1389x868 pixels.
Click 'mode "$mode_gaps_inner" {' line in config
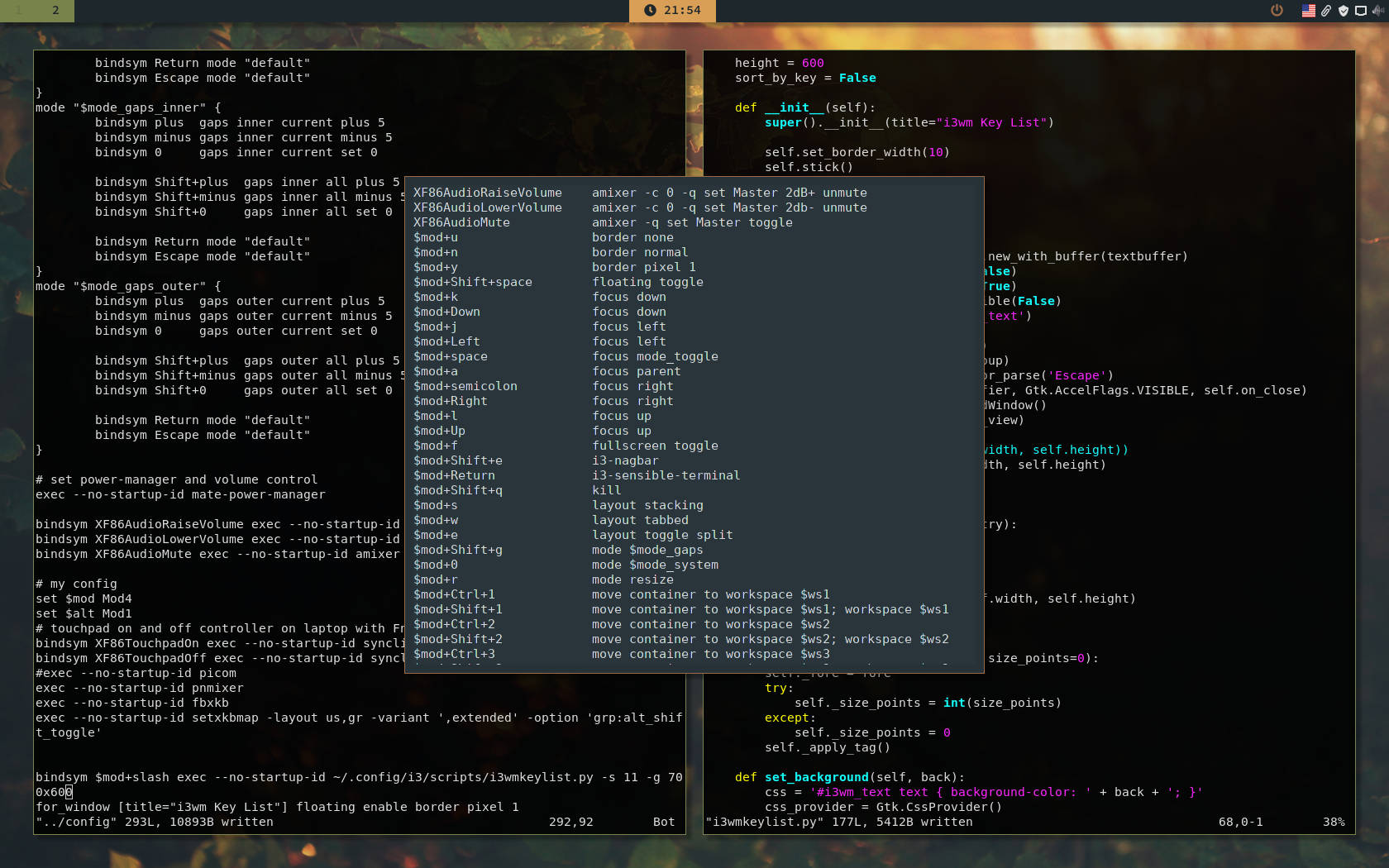[x=128, y=107]
